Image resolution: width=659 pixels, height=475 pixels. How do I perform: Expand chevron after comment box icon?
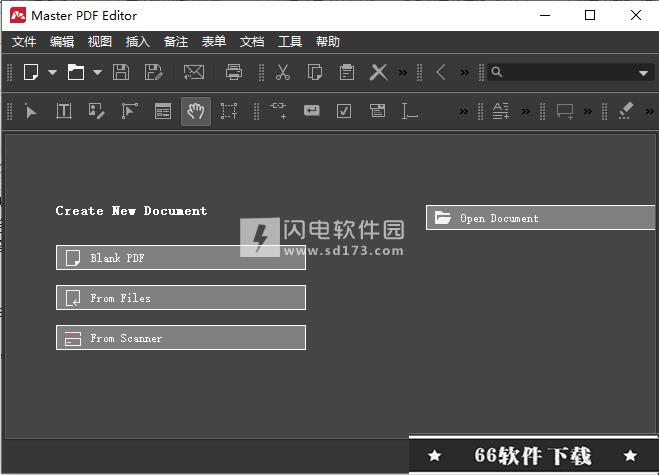click(588, 111)
